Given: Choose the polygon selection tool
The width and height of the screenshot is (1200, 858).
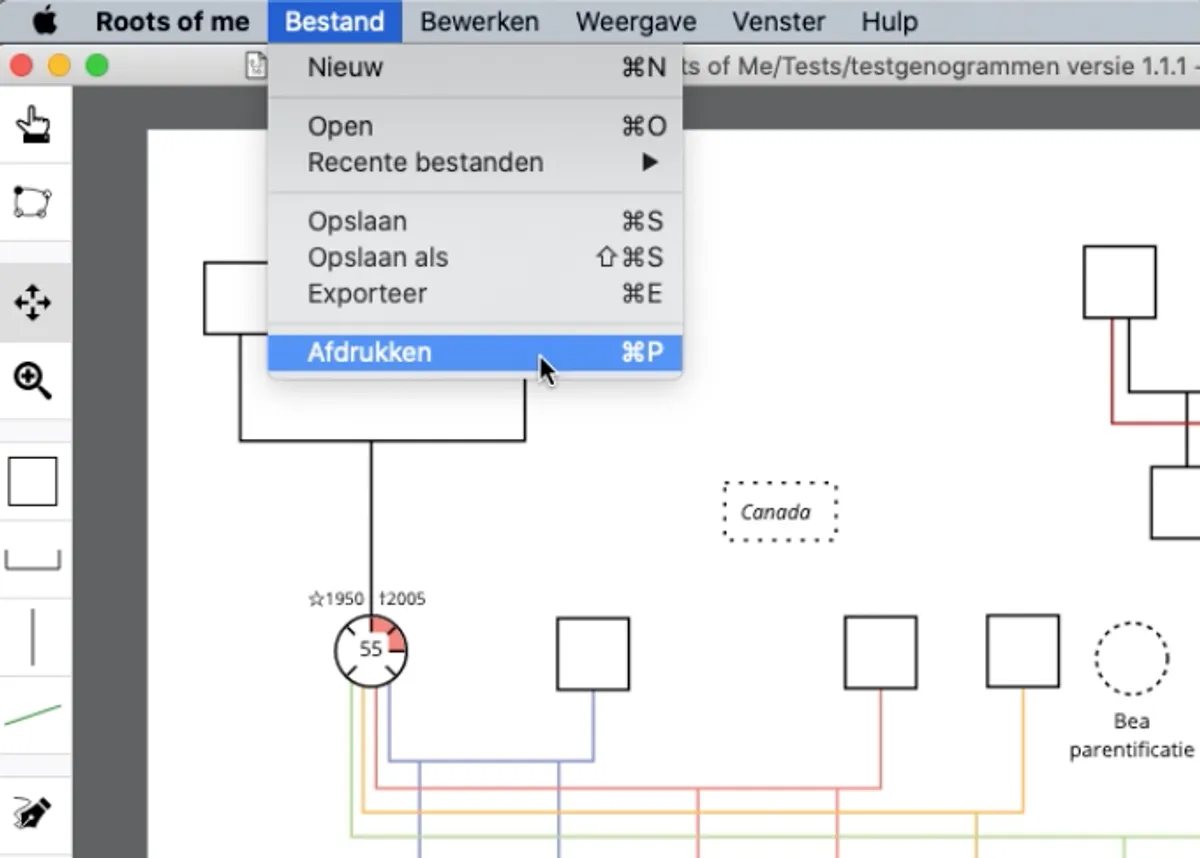Looking at the screenshot, I should [x=33, y=202].
